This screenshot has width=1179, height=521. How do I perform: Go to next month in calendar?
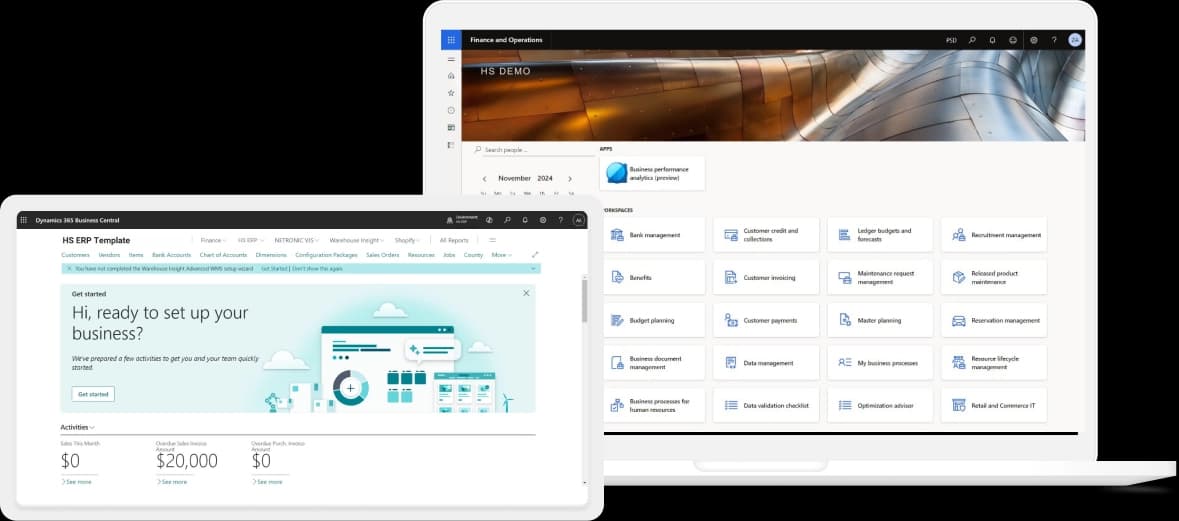(x=570, y=178)
